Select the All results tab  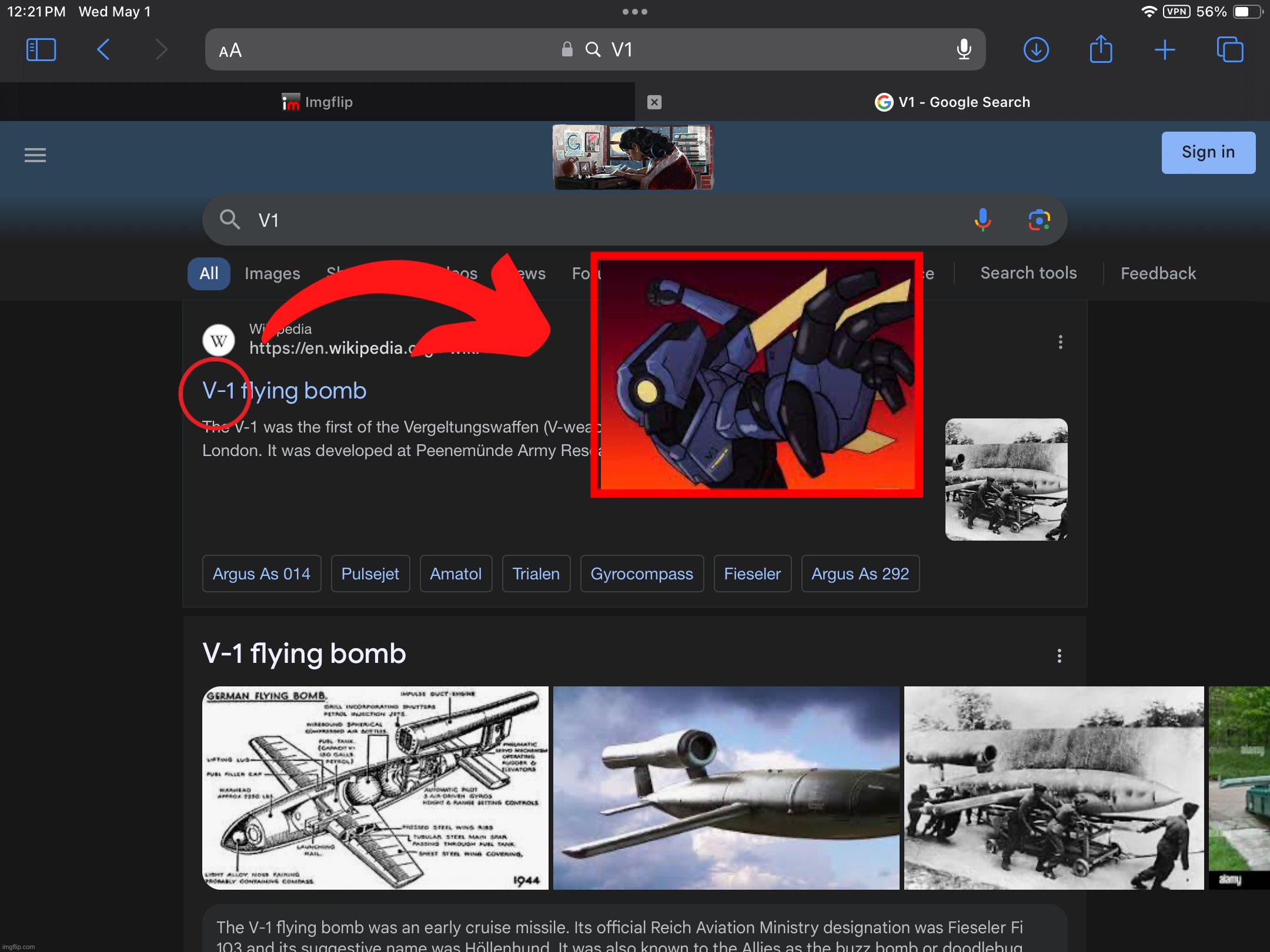[x=209, y=273]
